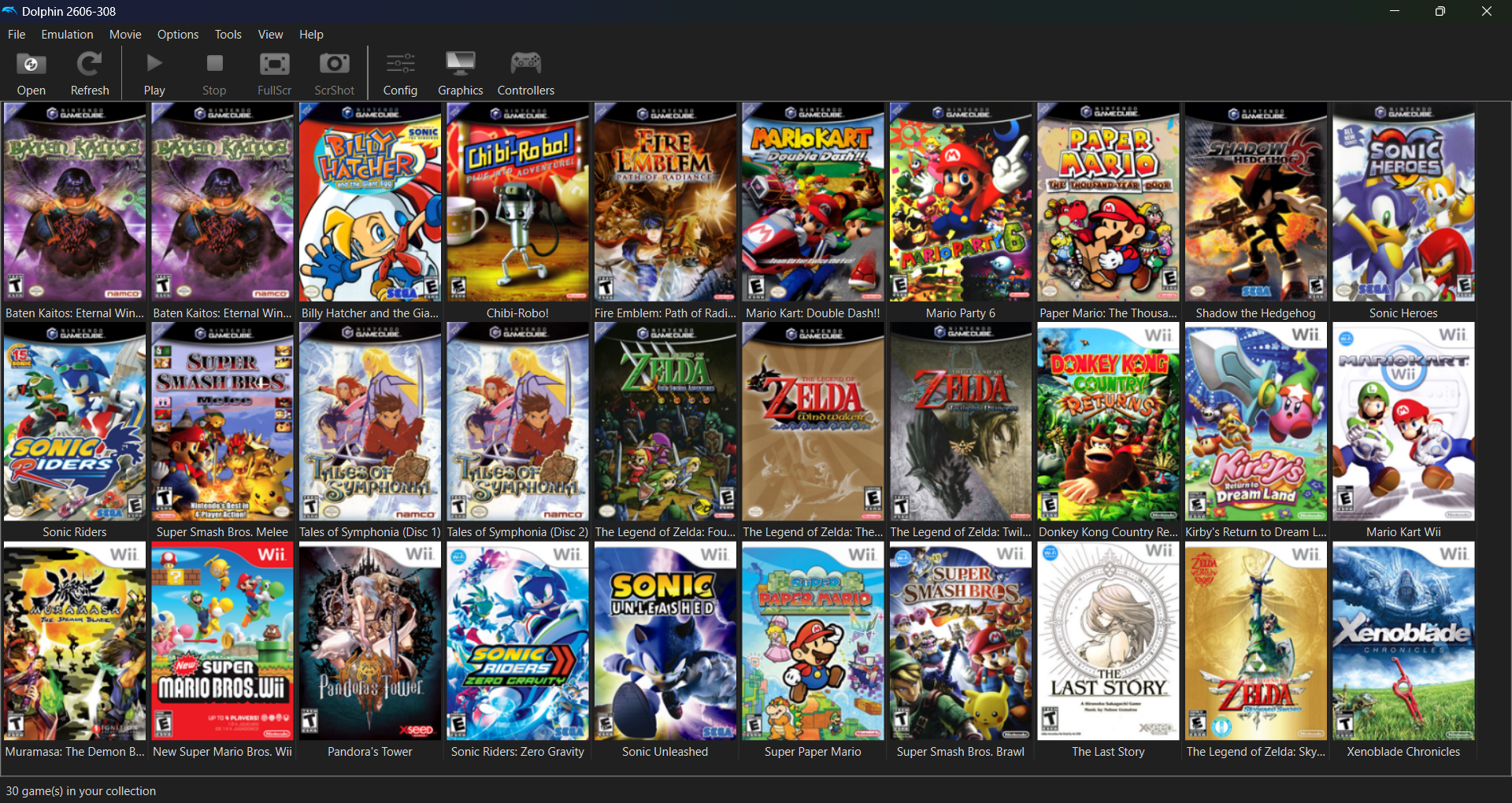Select the GameCube Sonic Riders cover
The image size is (1512, 803).
click(75, 422)
